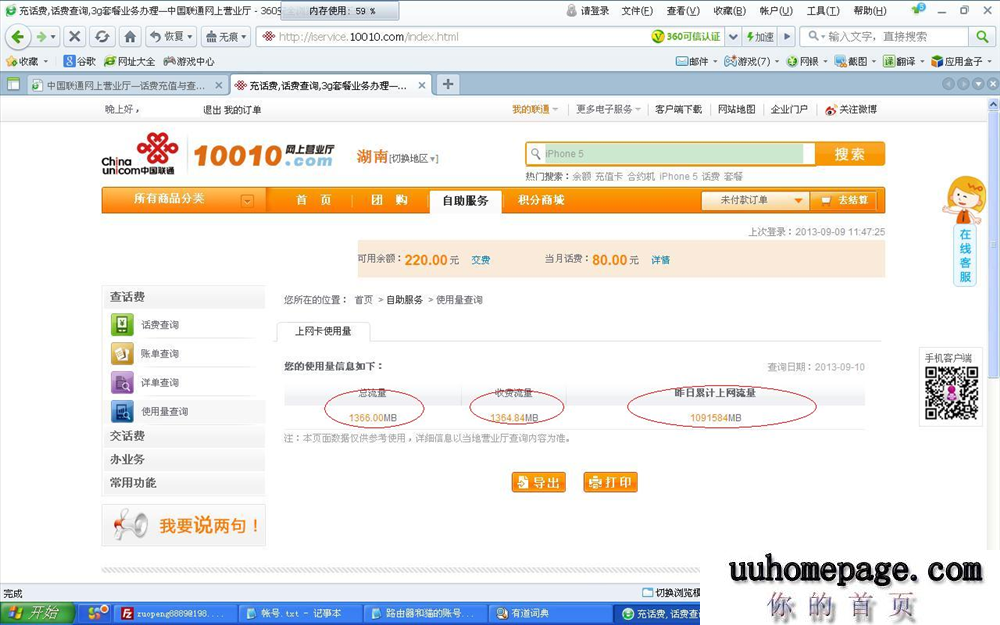This screenshot has width=1000, height=625.
Task: Open 详单查询 in the left menu
Action: pyautogui.click(x=160, y=383)
